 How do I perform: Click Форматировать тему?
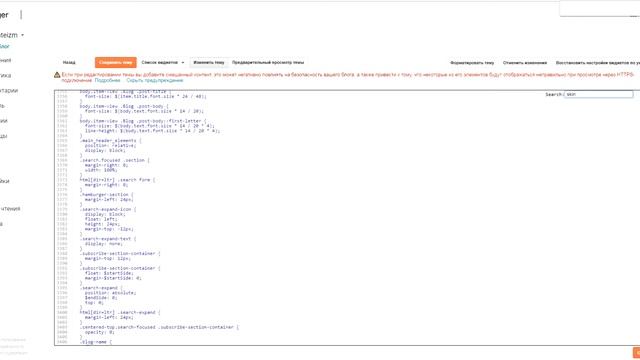click(472, 63)
